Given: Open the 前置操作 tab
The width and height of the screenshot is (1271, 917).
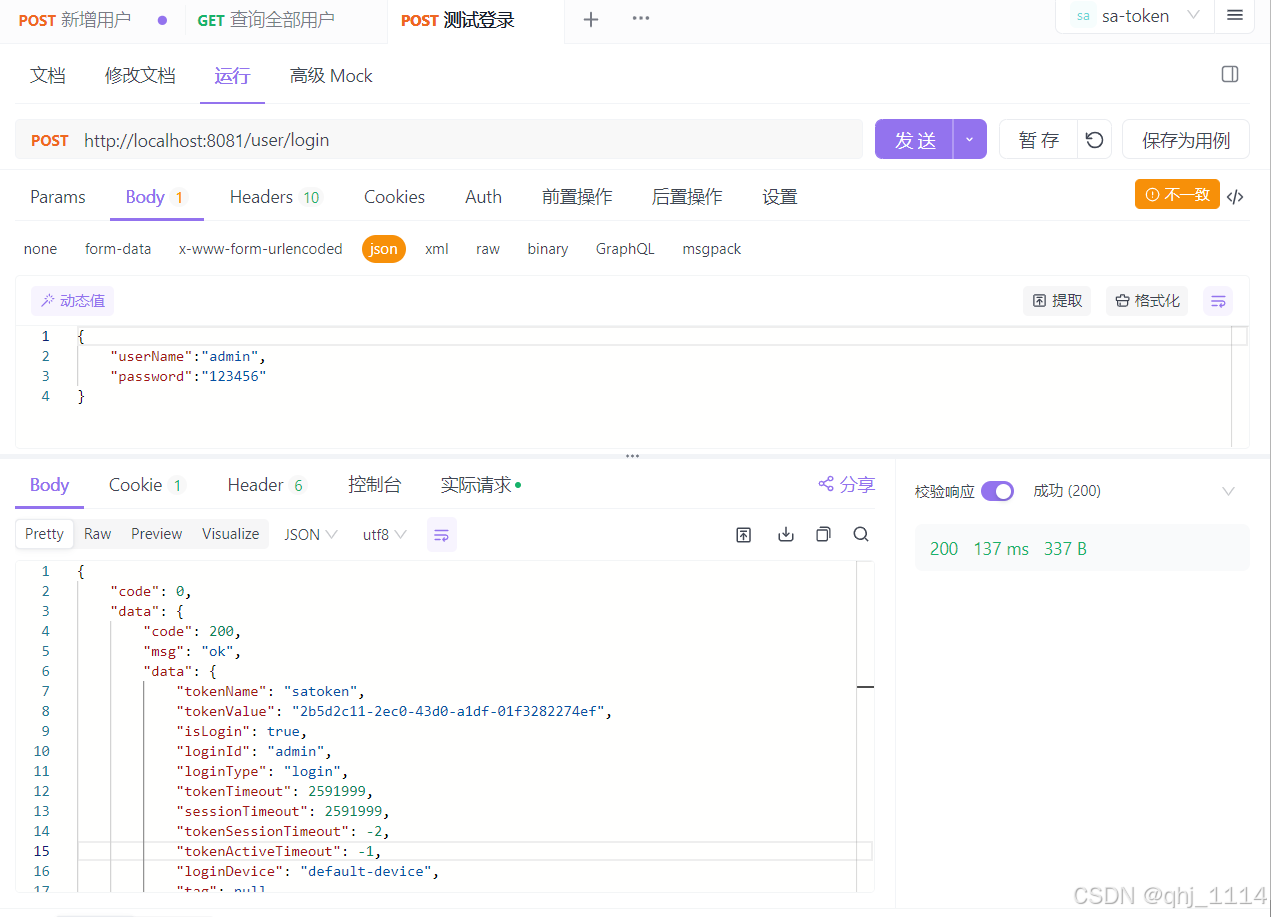Looking at the screenshot, I should click(577, 197).
